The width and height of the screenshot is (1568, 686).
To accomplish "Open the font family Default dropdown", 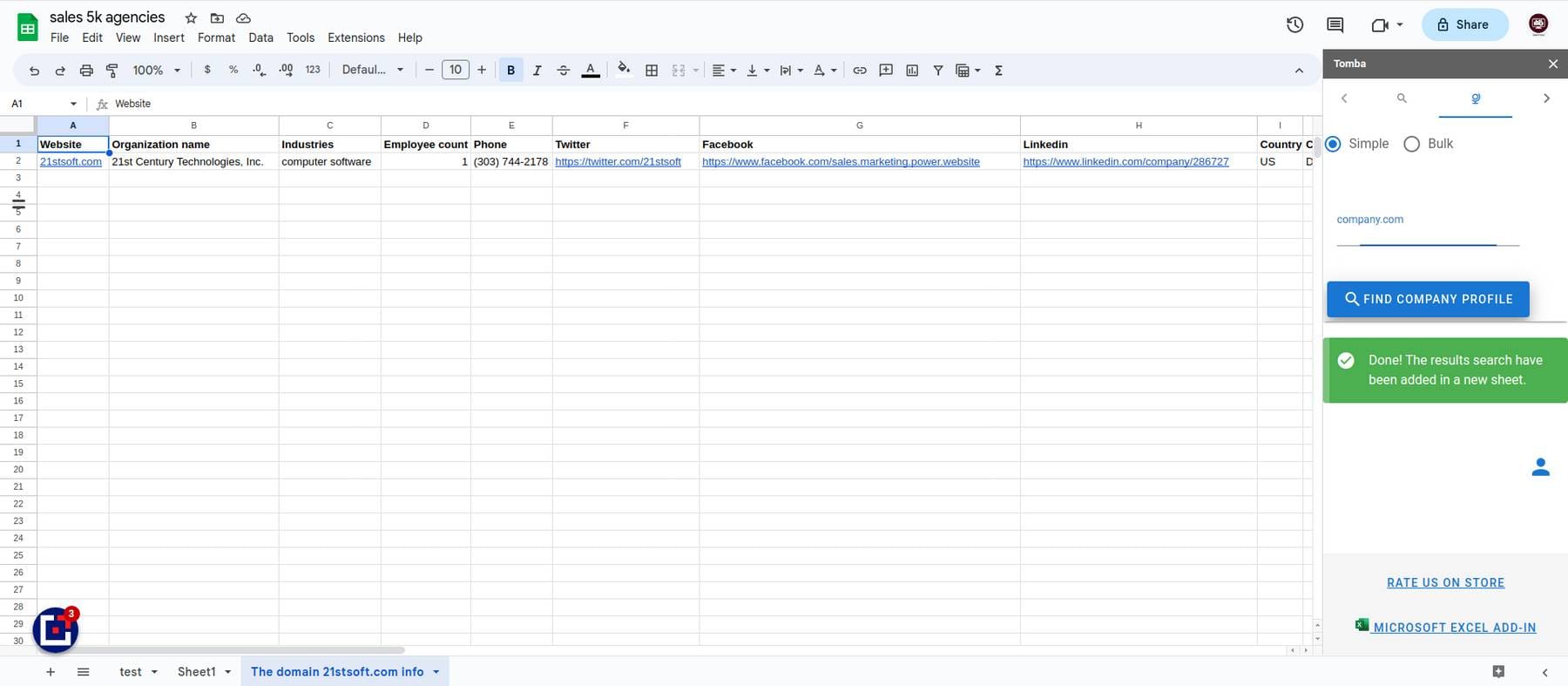I will [373, 70].
